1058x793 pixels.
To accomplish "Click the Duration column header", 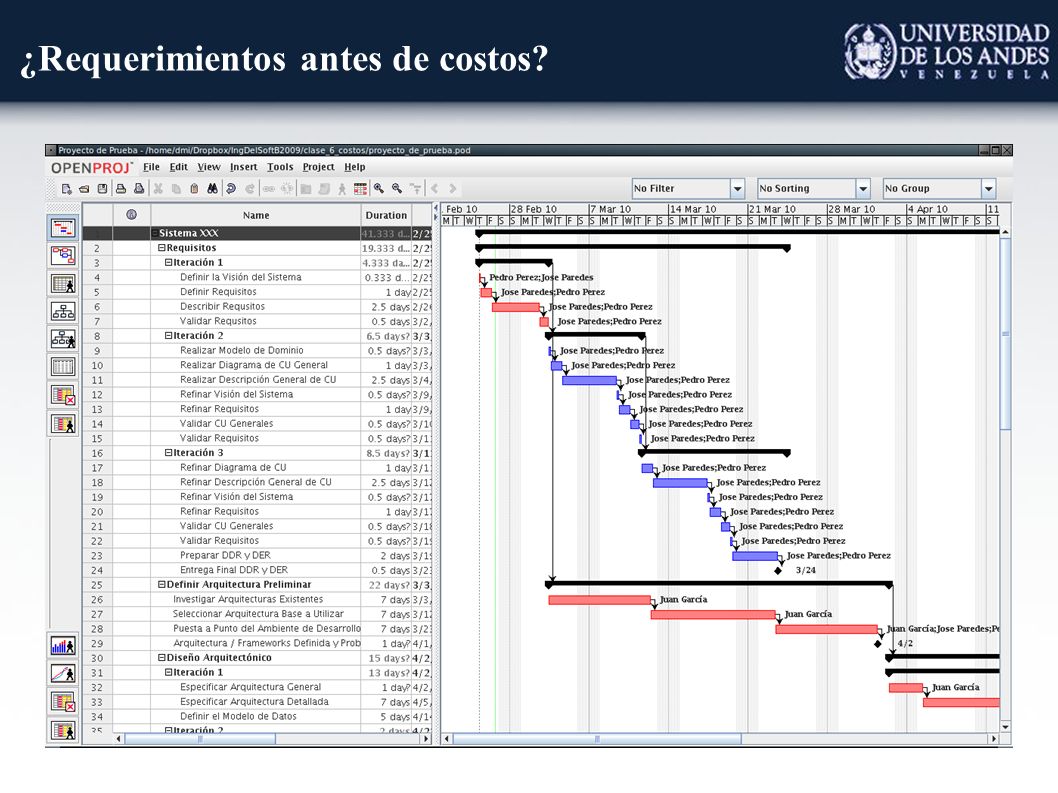I will (x=386, y=215).
